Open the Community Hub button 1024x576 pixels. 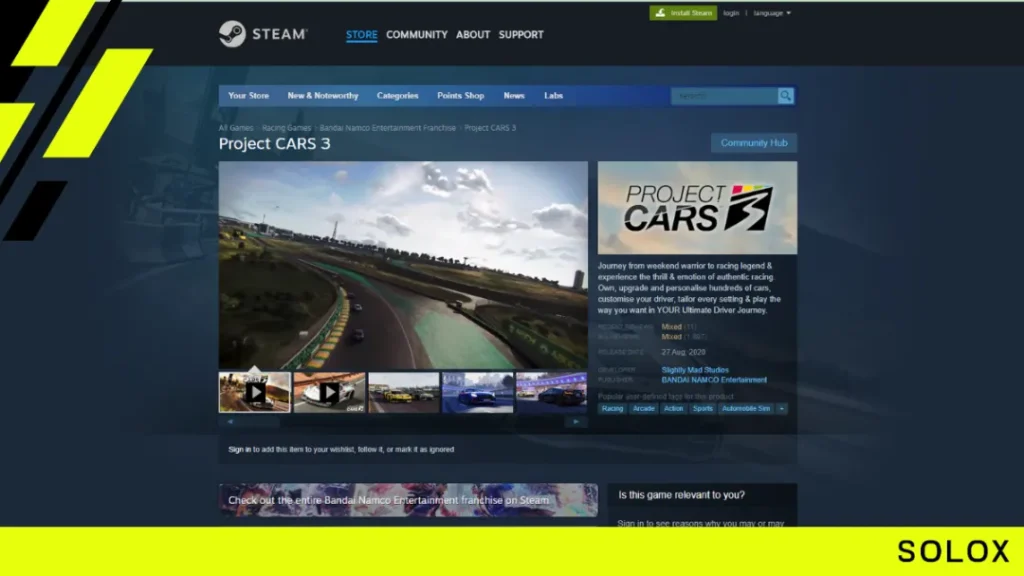click(x=754, y=143)
